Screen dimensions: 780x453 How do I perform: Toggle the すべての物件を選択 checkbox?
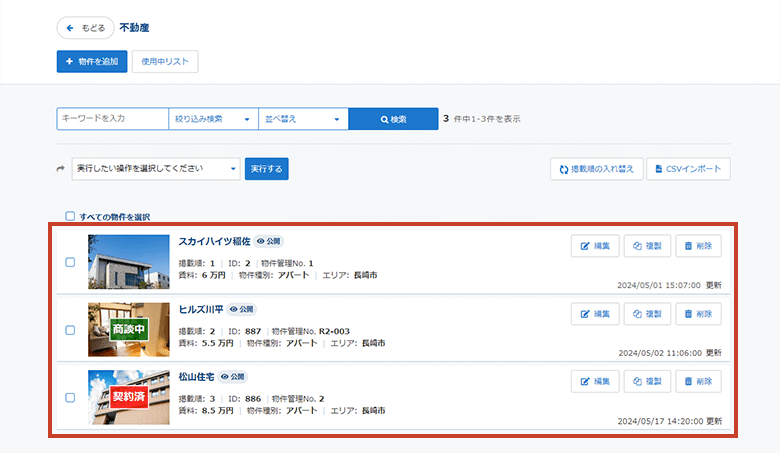(x=70, y=216)
